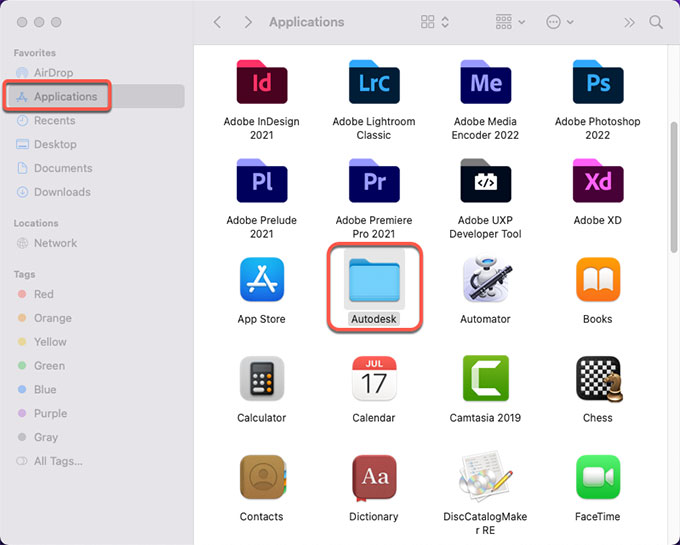The image size is (680, 545).
Task: Select Downloads in the sidebar
Action: [62, 192]
